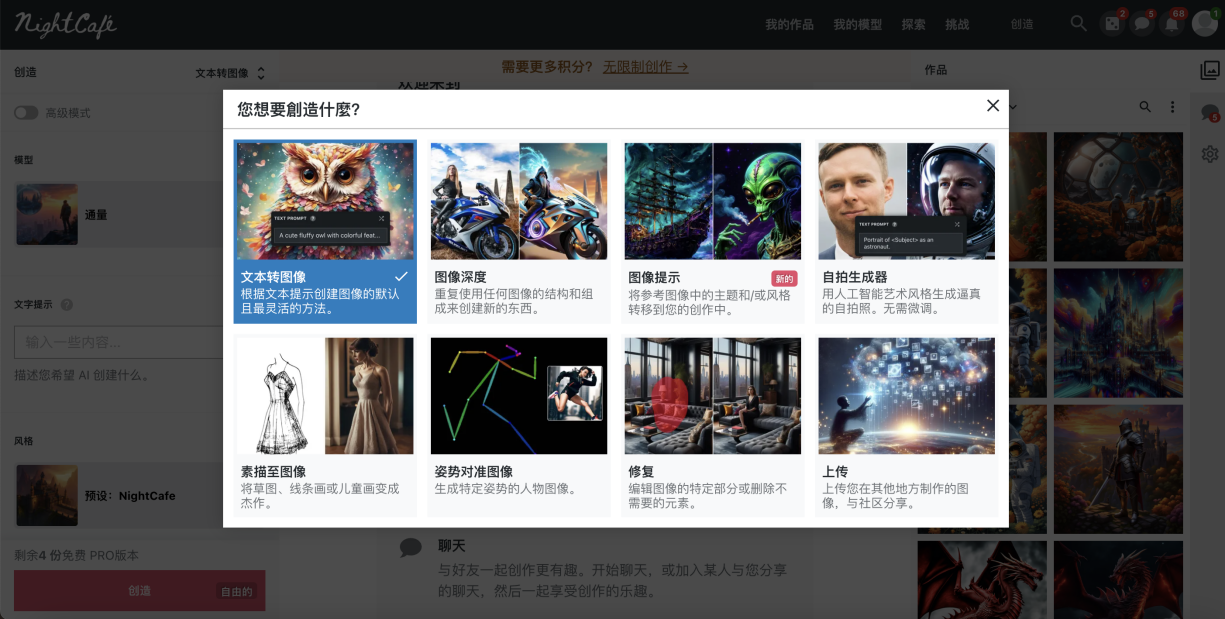
Task: Toggle the 高级模式 switch
Action: [25, 113]
